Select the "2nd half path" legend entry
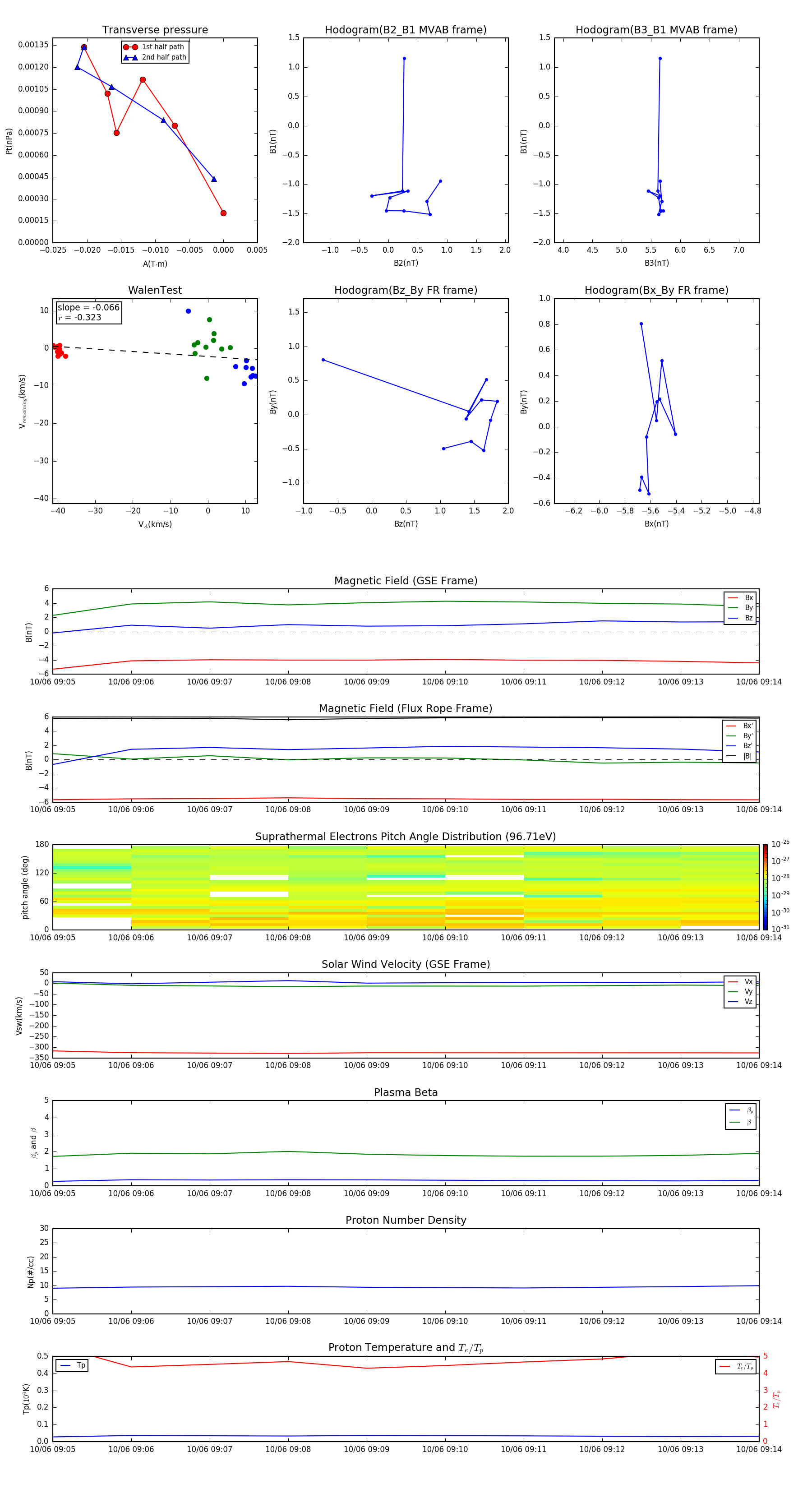Viewport: 812px width, 1489px height. pos(154,57)
